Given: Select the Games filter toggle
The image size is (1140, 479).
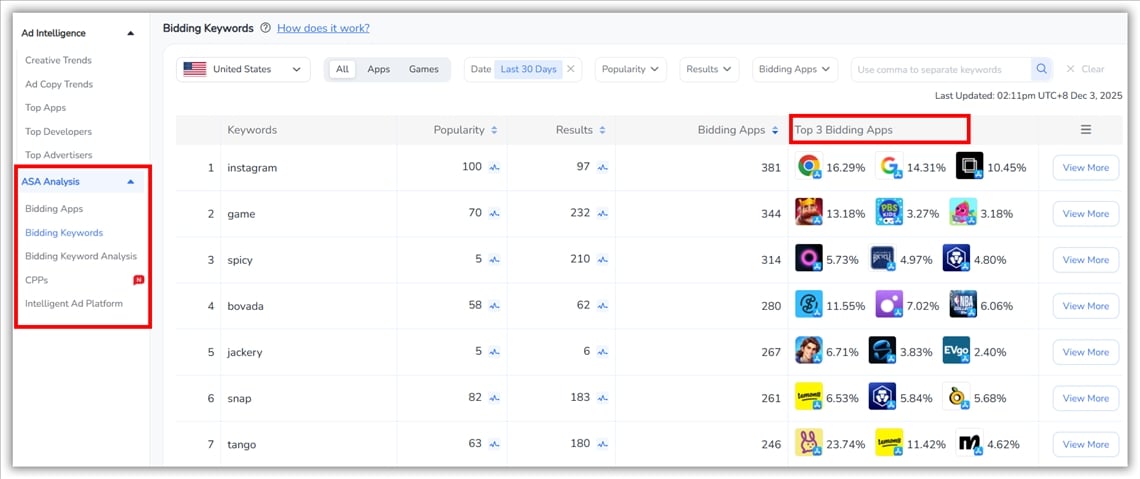Looking at the screenshot, I should (423, 69).
